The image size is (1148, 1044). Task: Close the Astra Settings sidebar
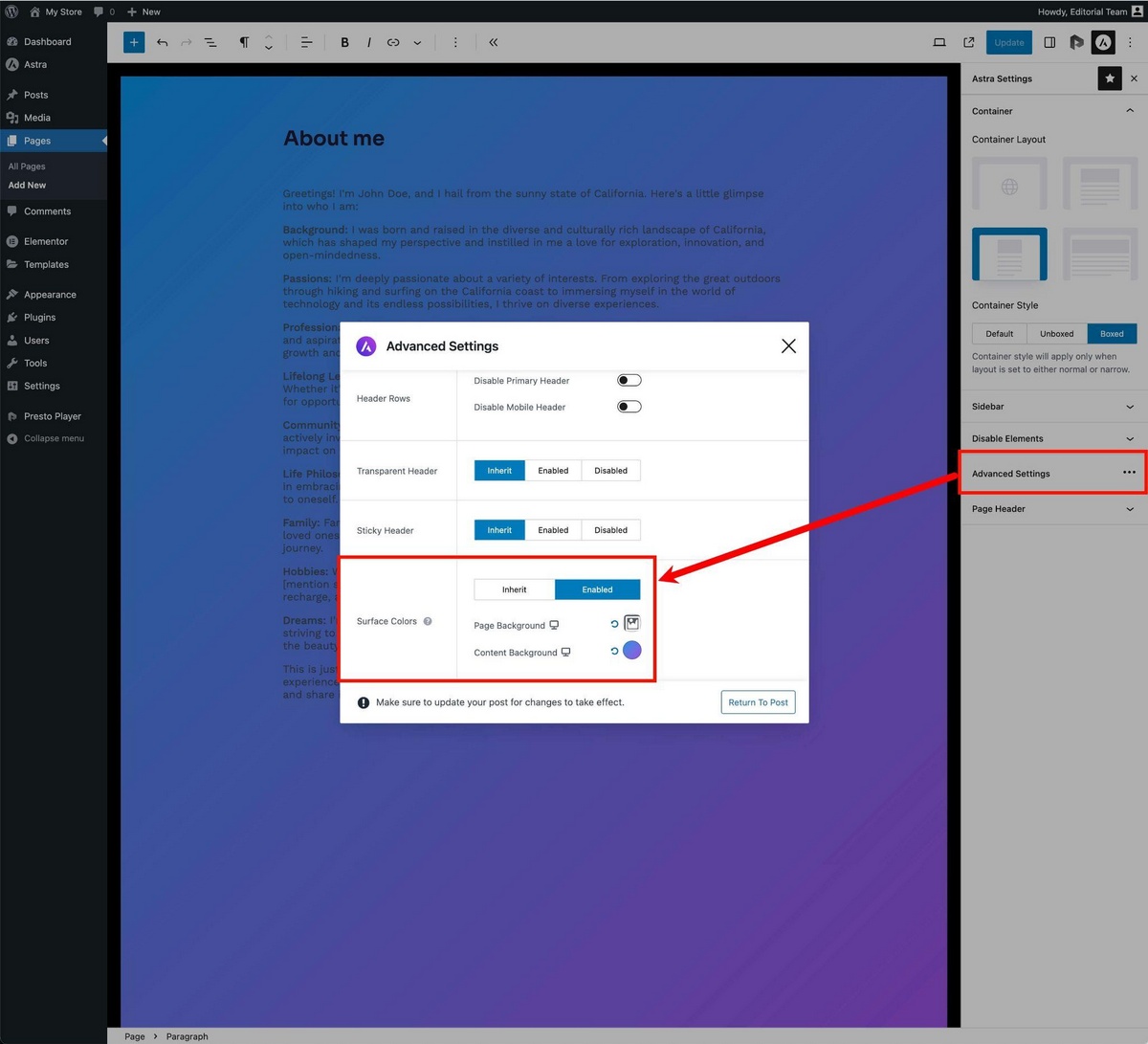click(1134, 78)
